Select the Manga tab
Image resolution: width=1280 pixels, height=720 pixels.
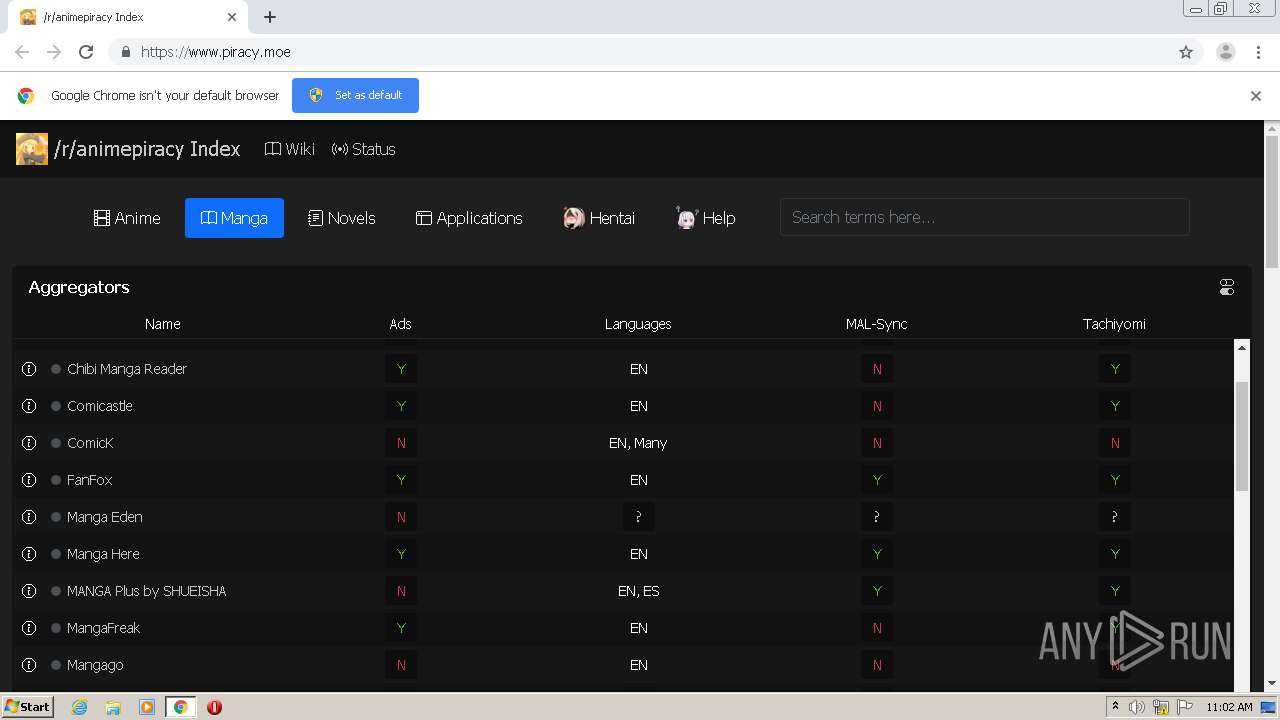(x=234, y=218)
